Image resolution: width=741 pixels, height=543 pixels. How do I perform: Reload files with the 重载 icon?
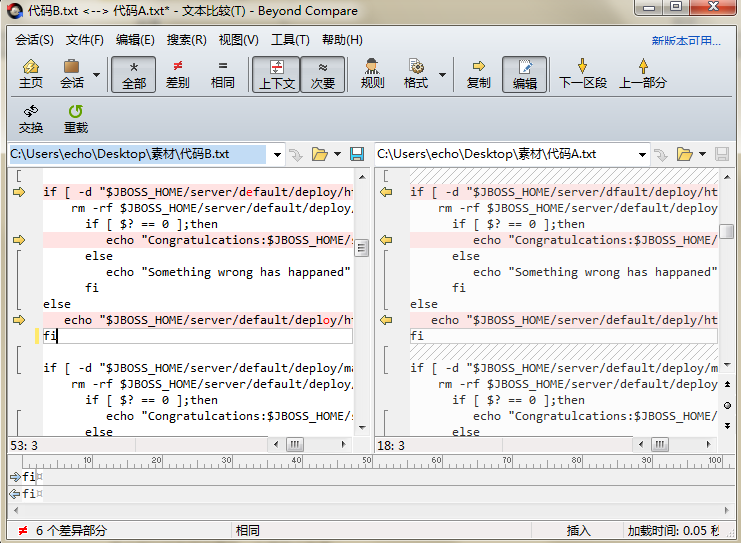click(x=76, y=119)
